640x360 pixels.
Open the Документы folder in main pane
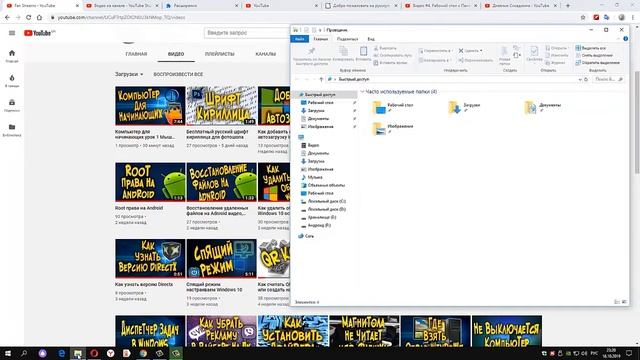[x=542, y=107]
